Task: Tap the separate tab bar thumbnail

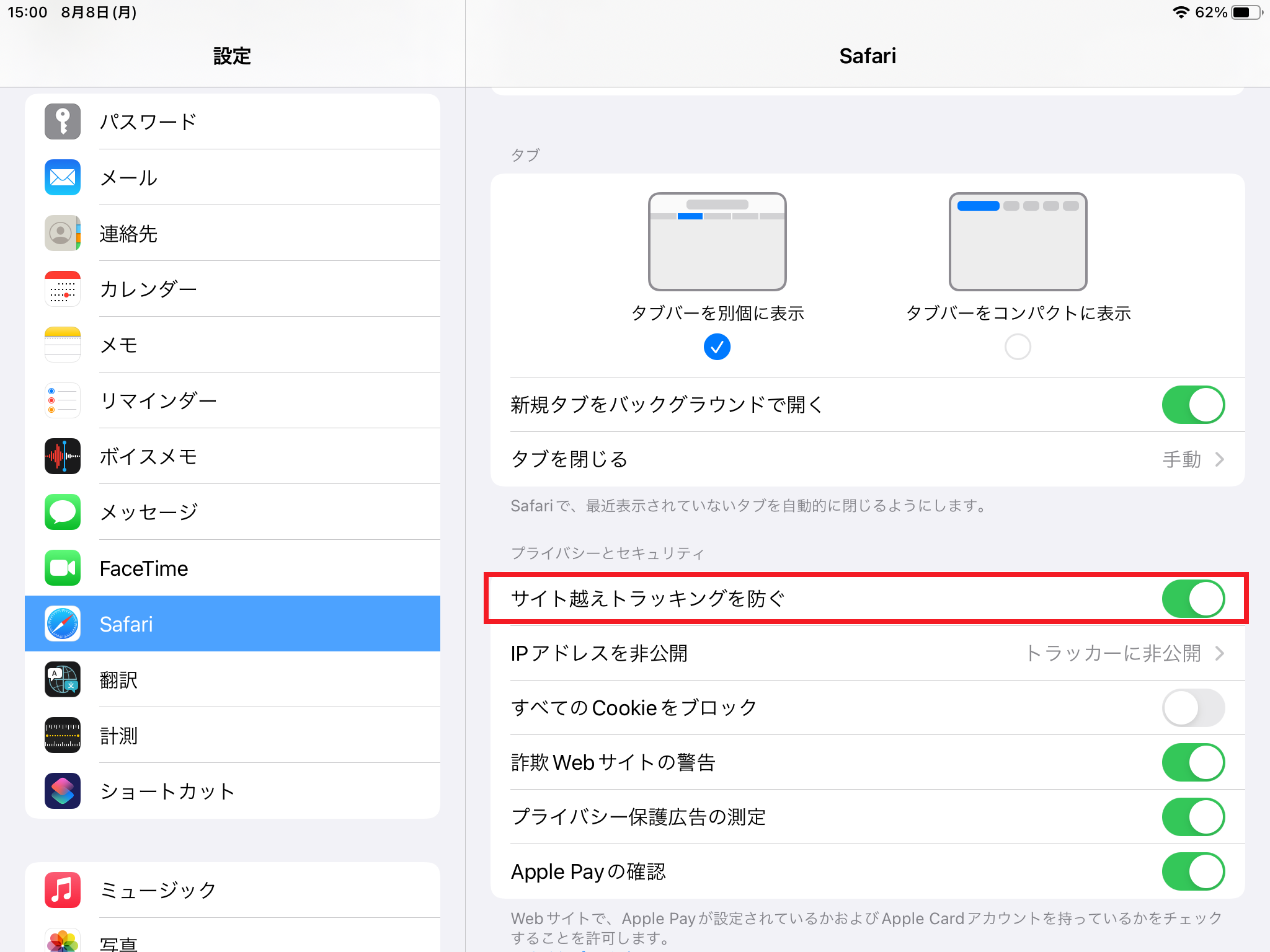Action: (717, 242)
